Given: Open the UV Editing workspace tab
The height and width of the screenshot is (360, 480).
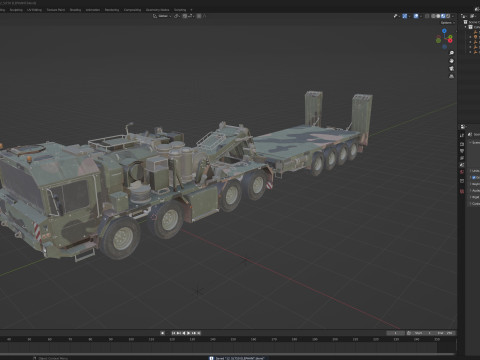Looking at the screenshot, I should click(34, 10).
